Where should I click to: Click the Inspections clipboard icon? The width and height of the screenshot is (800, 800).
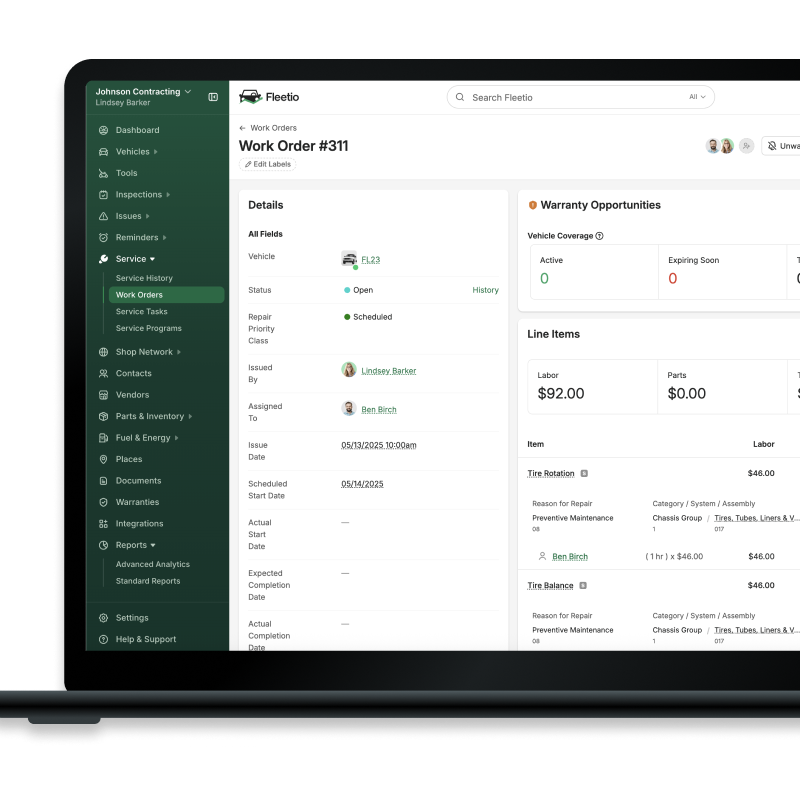104,194
